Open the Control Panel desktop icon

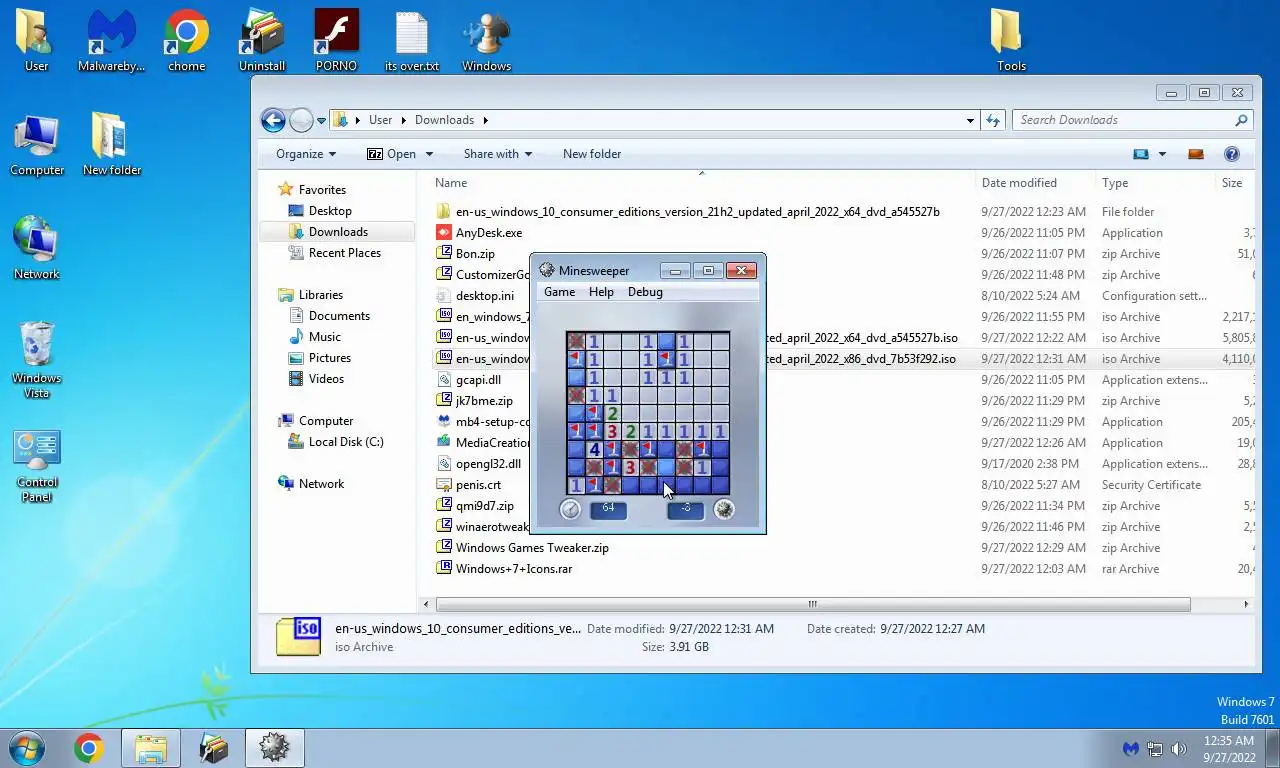37,467
